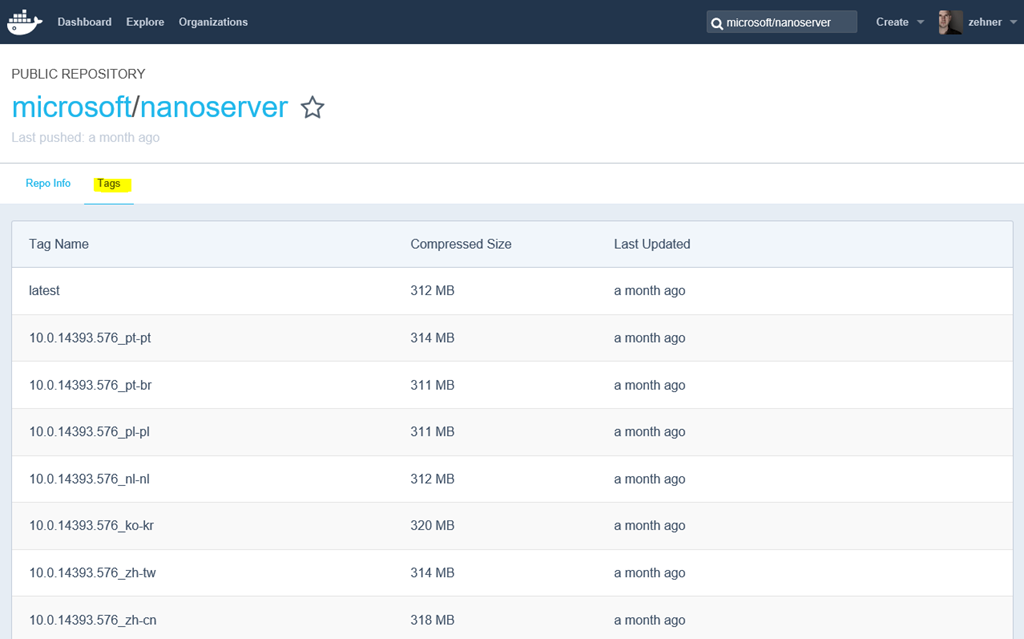Click the microsoft organization link
1024x639 pixels.
click(71, 107)
